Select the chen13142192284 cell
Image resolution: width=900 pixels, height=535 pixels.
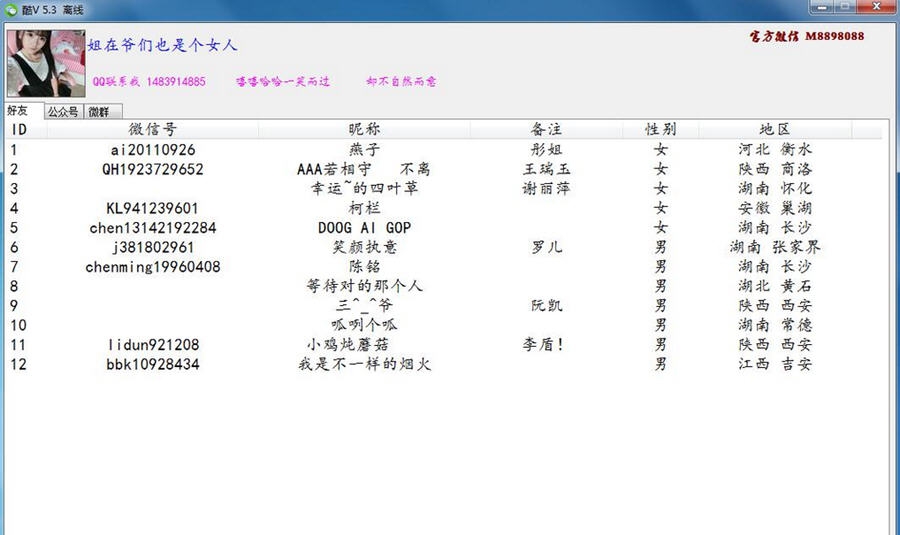[153, 228]
